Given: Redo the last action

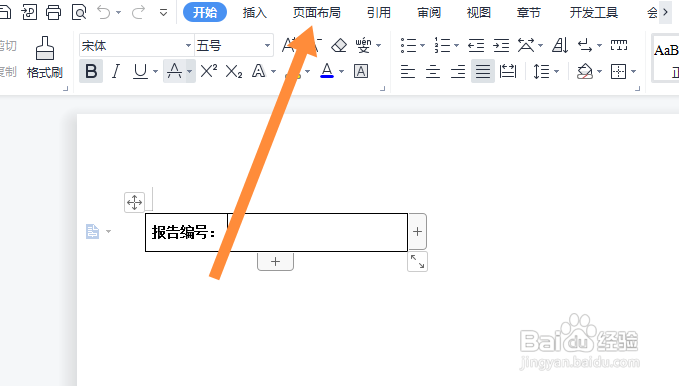Looking at the screenshot, I should (x=138, y=12).
